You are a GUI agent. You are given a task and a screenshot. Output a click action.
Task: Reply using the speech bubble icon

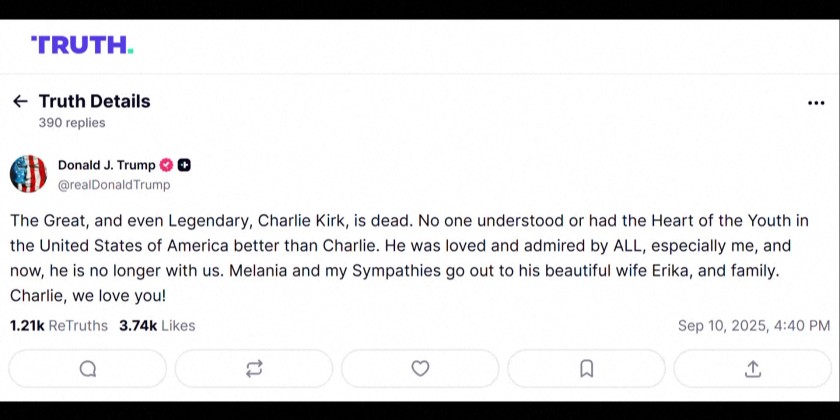click(x=88, y=369)
